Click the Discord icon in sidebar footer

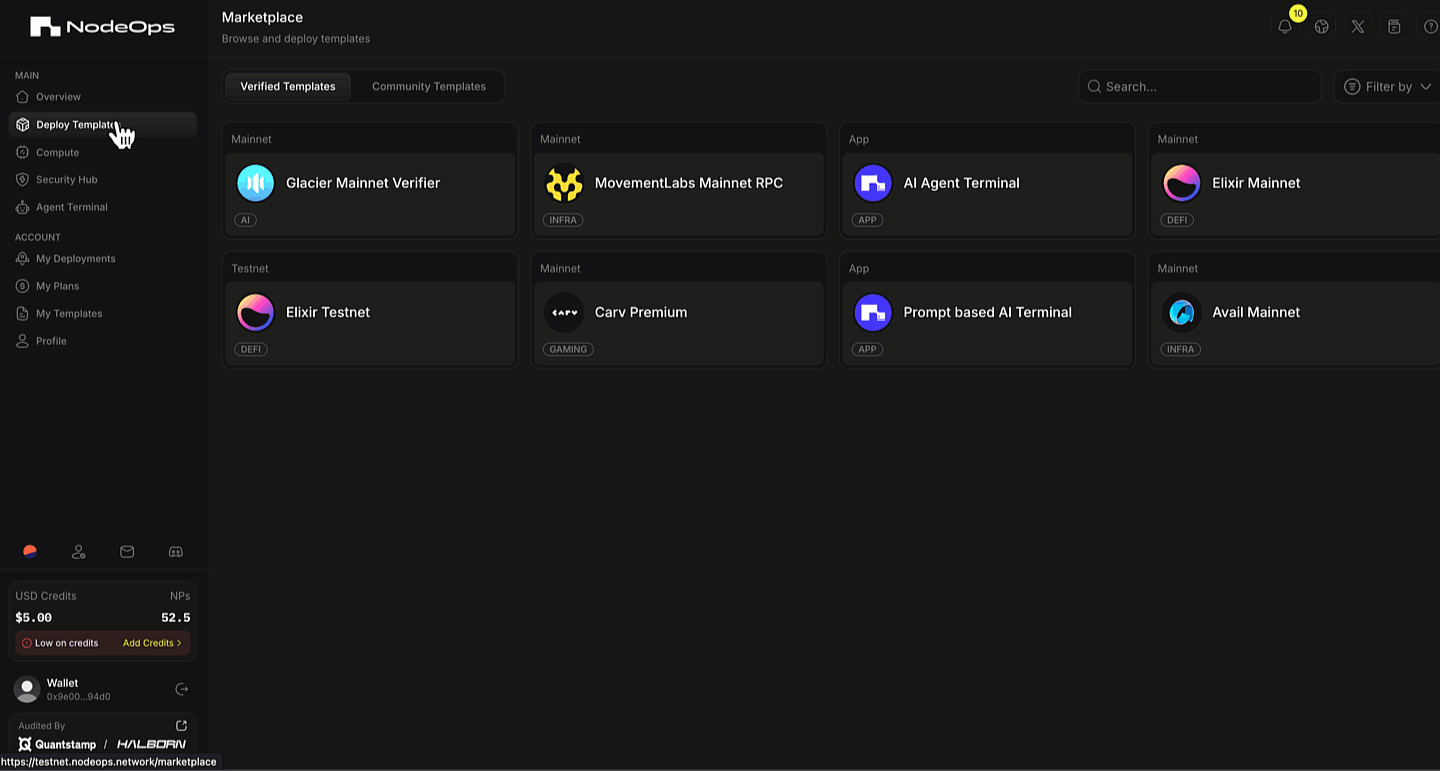(x=176, y=551)
